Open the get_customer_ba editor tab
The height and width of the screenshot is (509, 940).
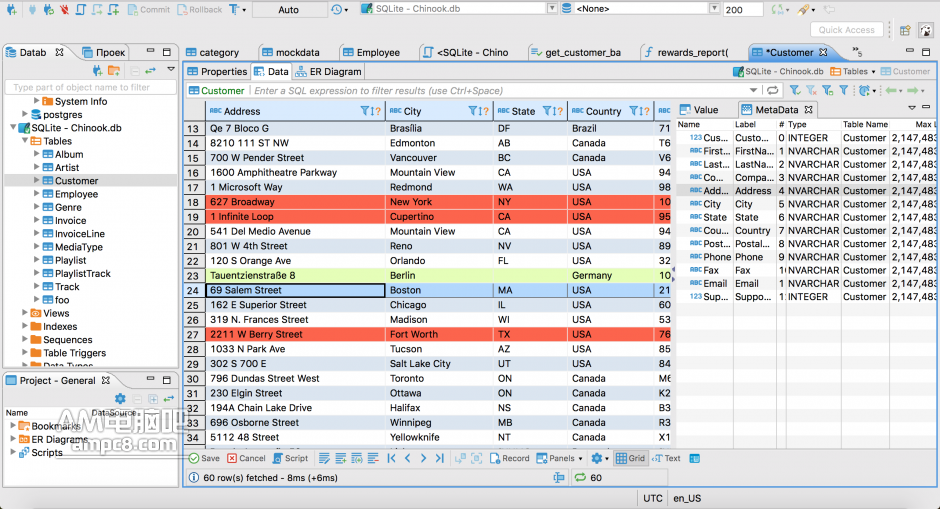576,53
